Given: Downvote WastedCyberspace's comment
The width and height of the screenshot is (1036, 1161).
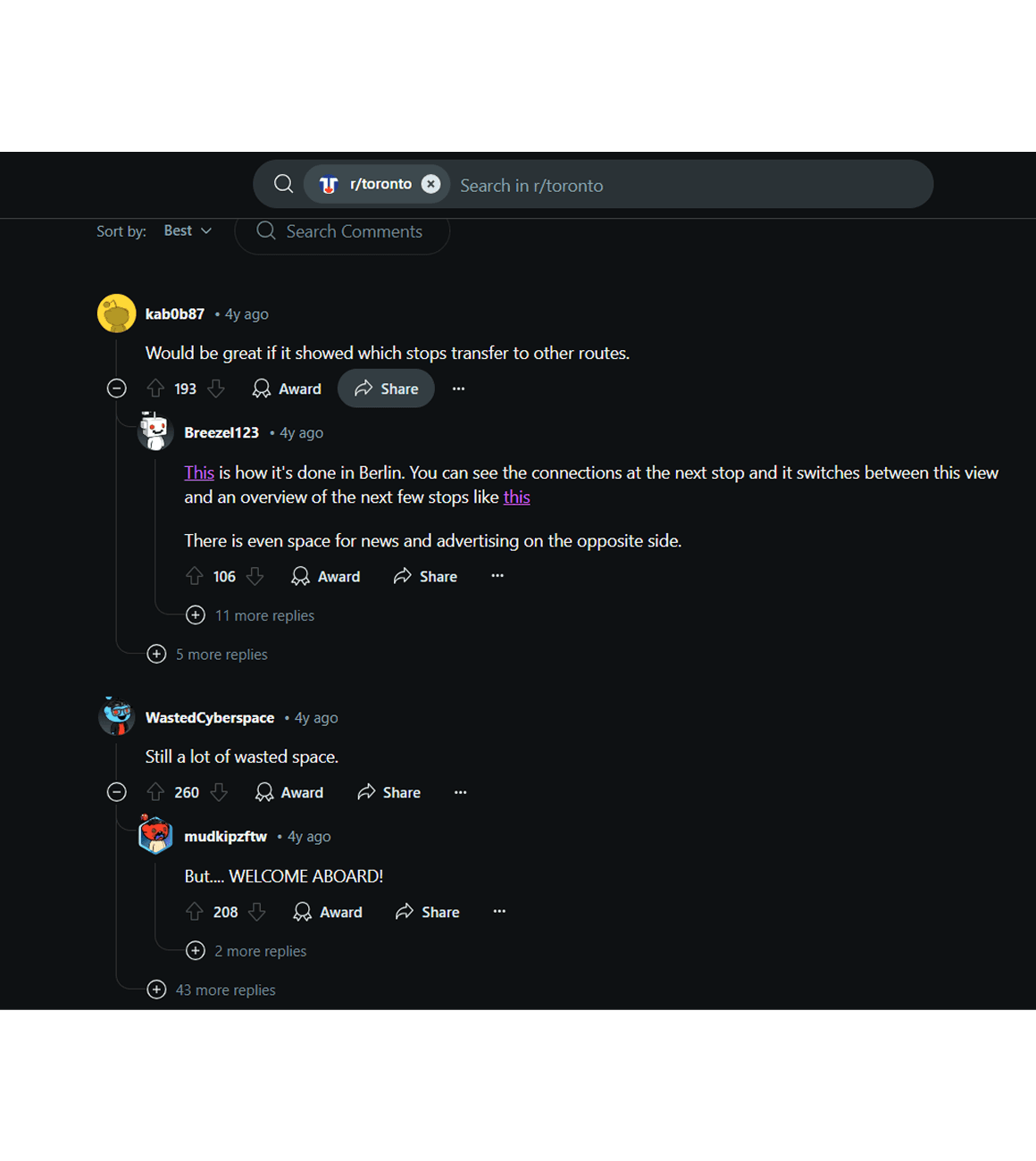Looking at the screenshot, I should point(219,792).
